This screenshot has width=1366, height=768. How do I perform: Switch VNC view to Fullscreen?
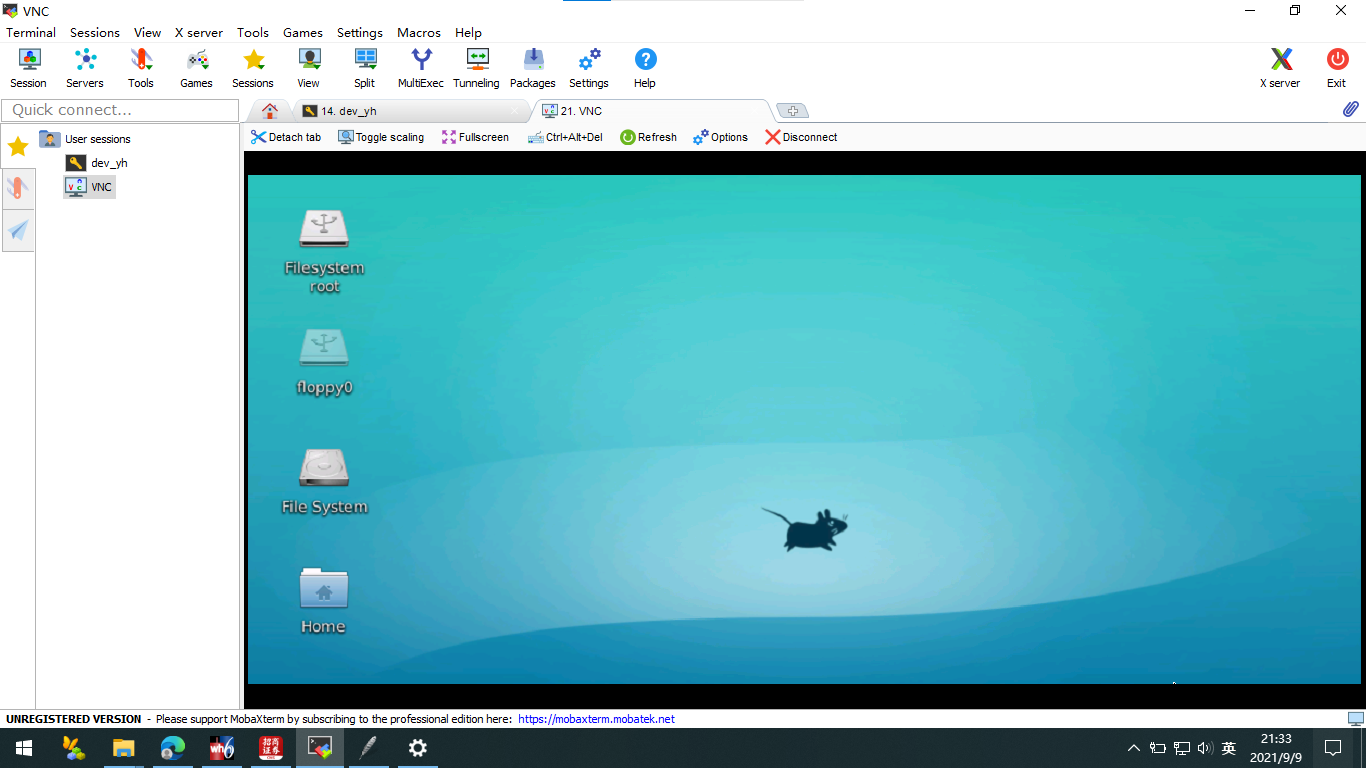pos(476,137)
